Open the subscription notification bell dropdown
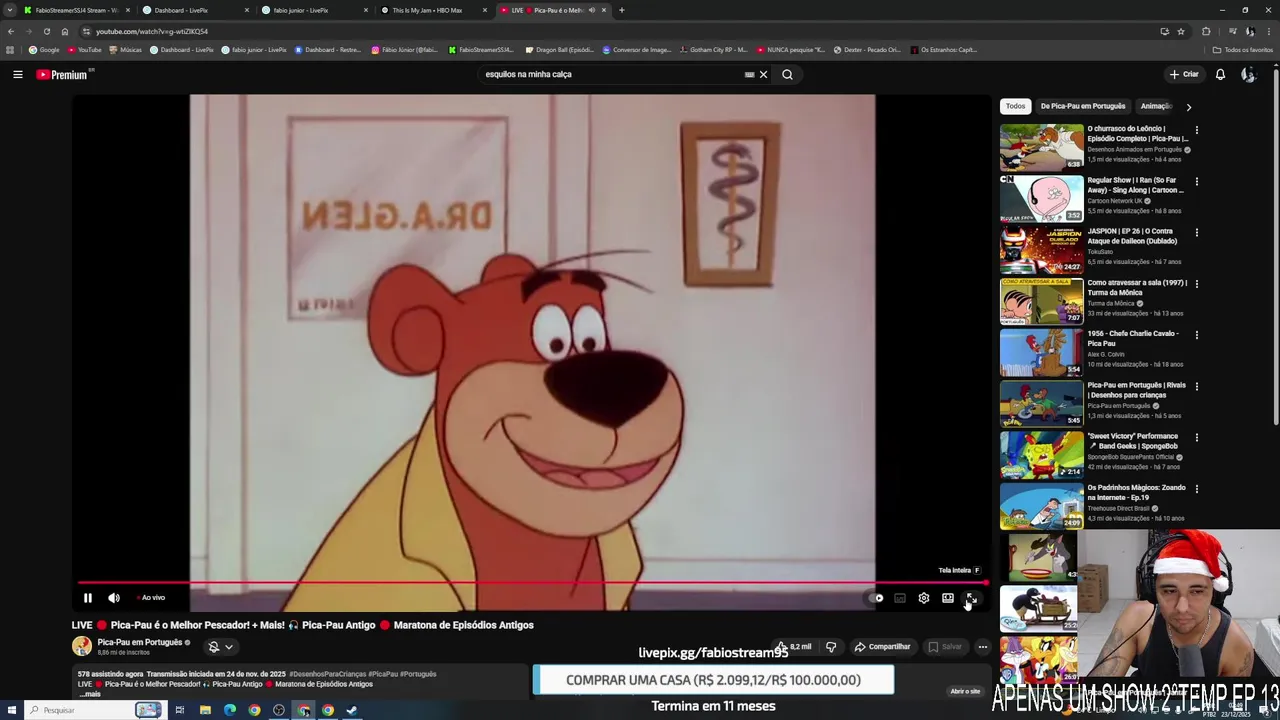The height and width of the screenshot is (720, 1280). (220, 647)
